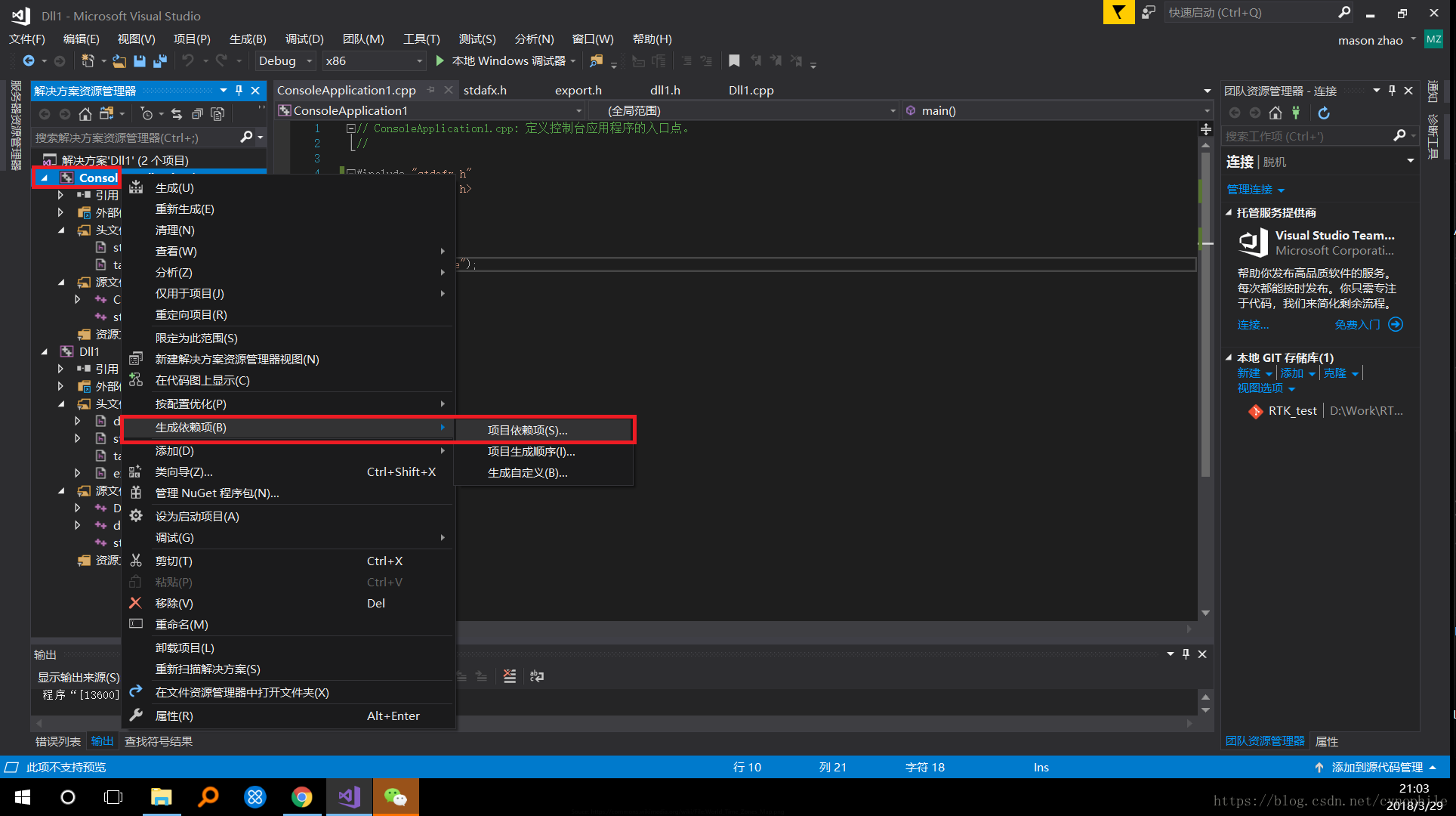Pin the Solution Explorer panel
The height and width of the screenshot is (816, 1456).
click(239, 91)
